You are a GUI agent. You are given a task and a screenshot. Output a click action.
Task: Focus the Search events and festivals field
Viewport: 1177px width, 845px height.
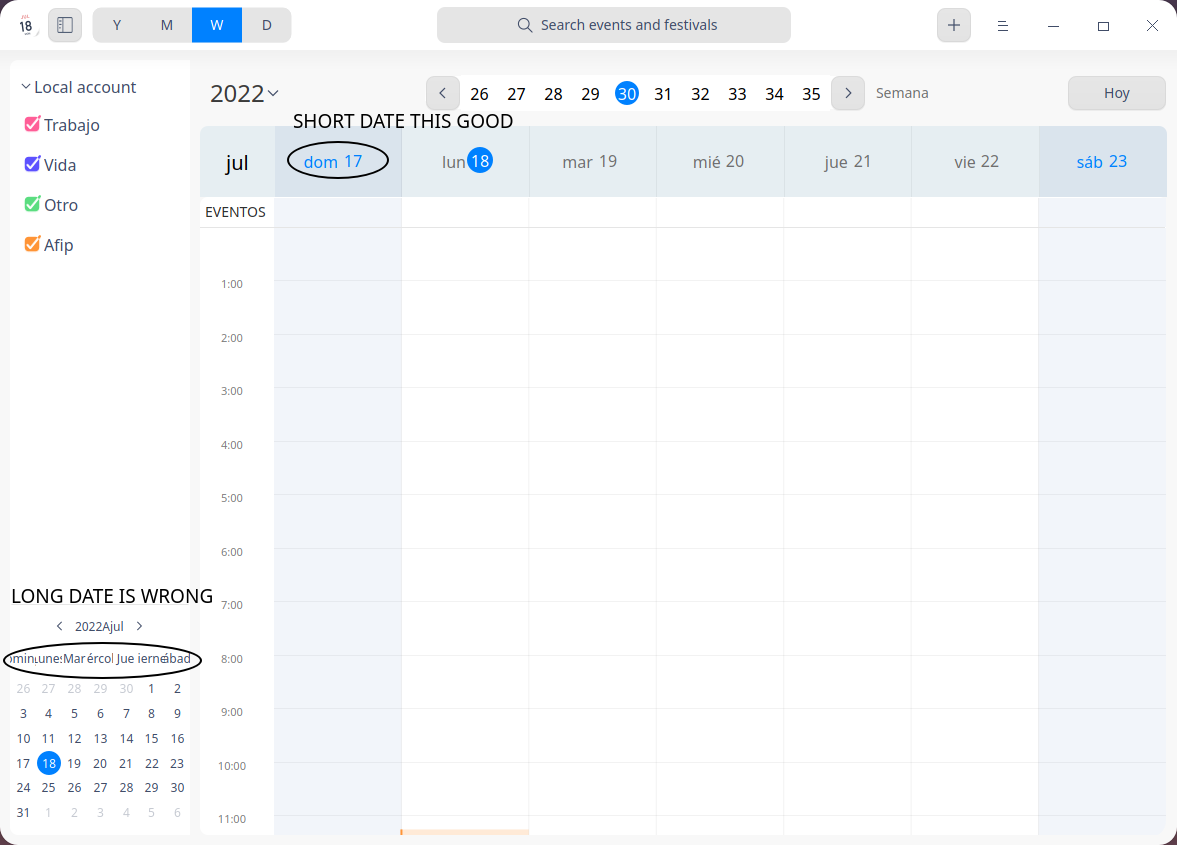pos(613,25)
